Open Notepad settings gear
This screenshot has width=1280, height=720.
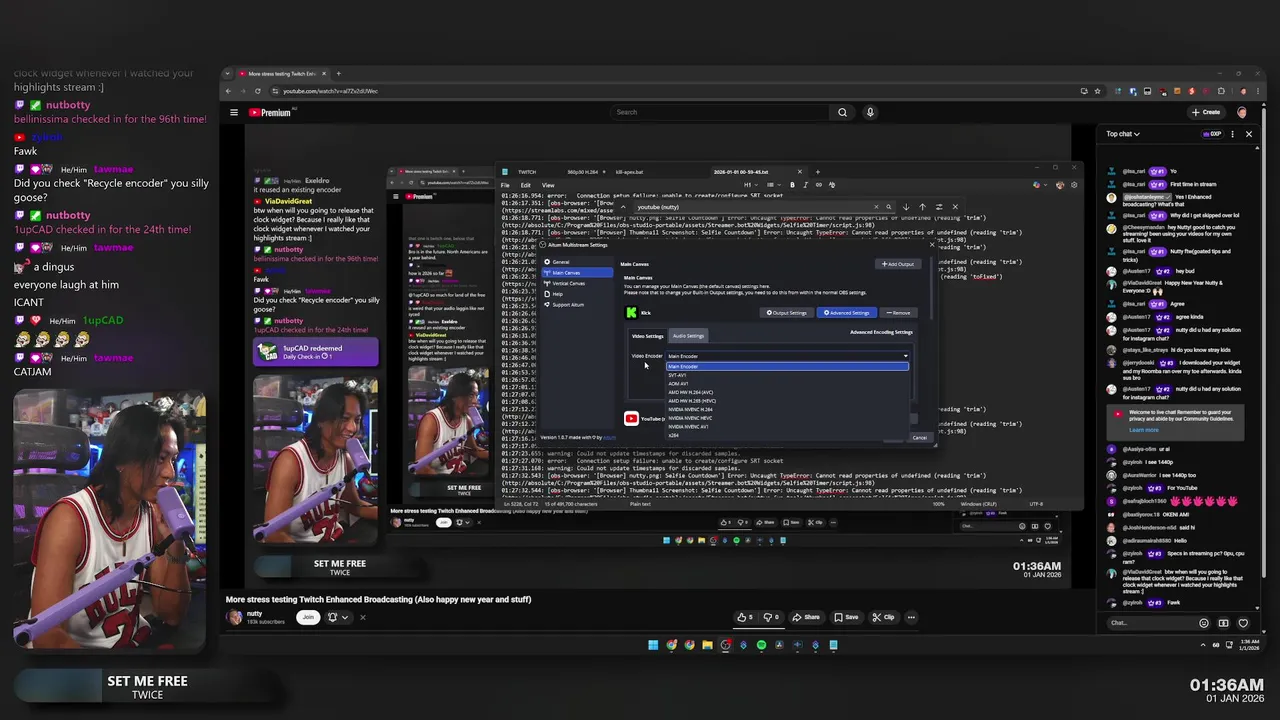tap(1074, 185)
